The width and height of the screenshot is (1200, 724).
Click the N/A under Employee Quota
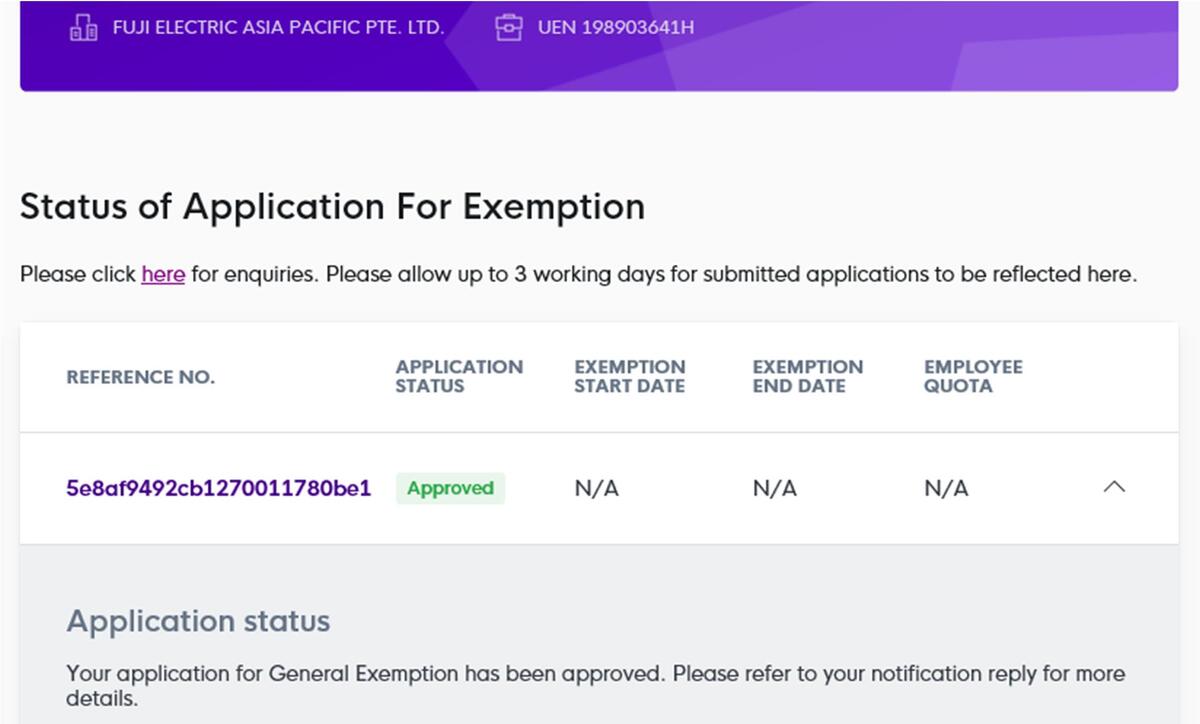point(946,488)
